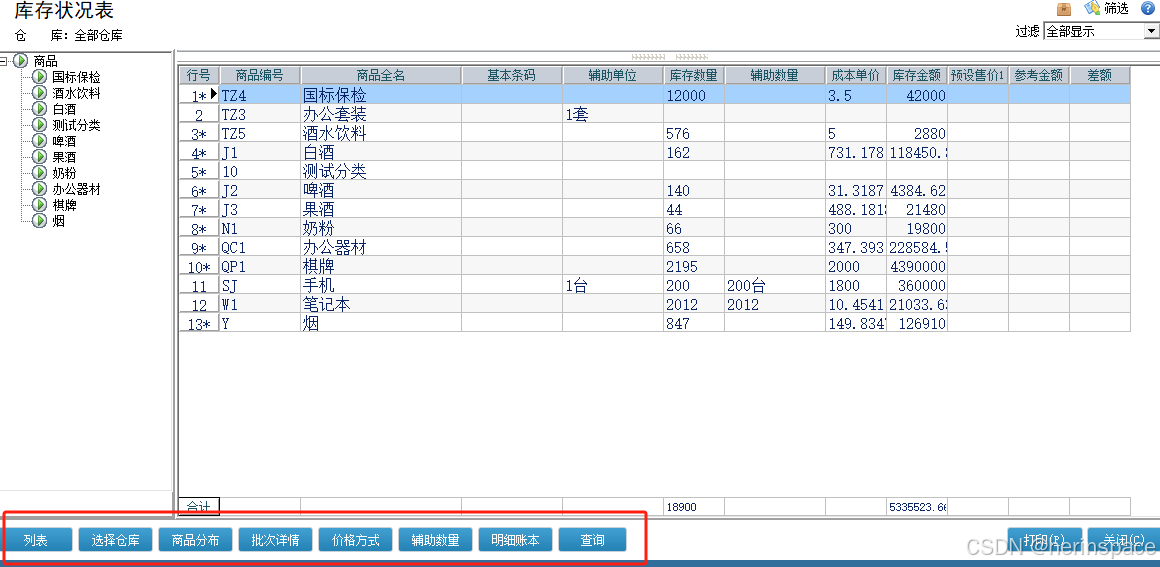Click the green arrow icon beside 国标保检 in tree
Viewport: 1160px width, 567px height.
point(39,77)
